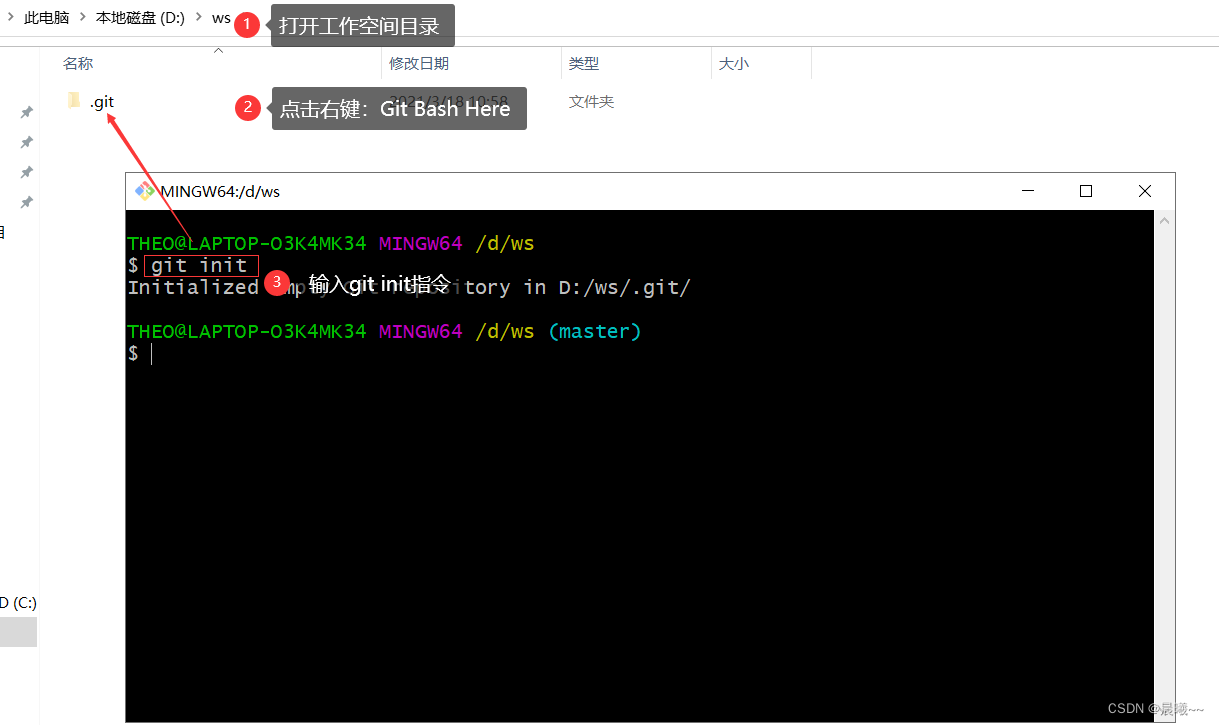
Task: Click the terminal's blinking cursor prompt line
Action: 139,353
